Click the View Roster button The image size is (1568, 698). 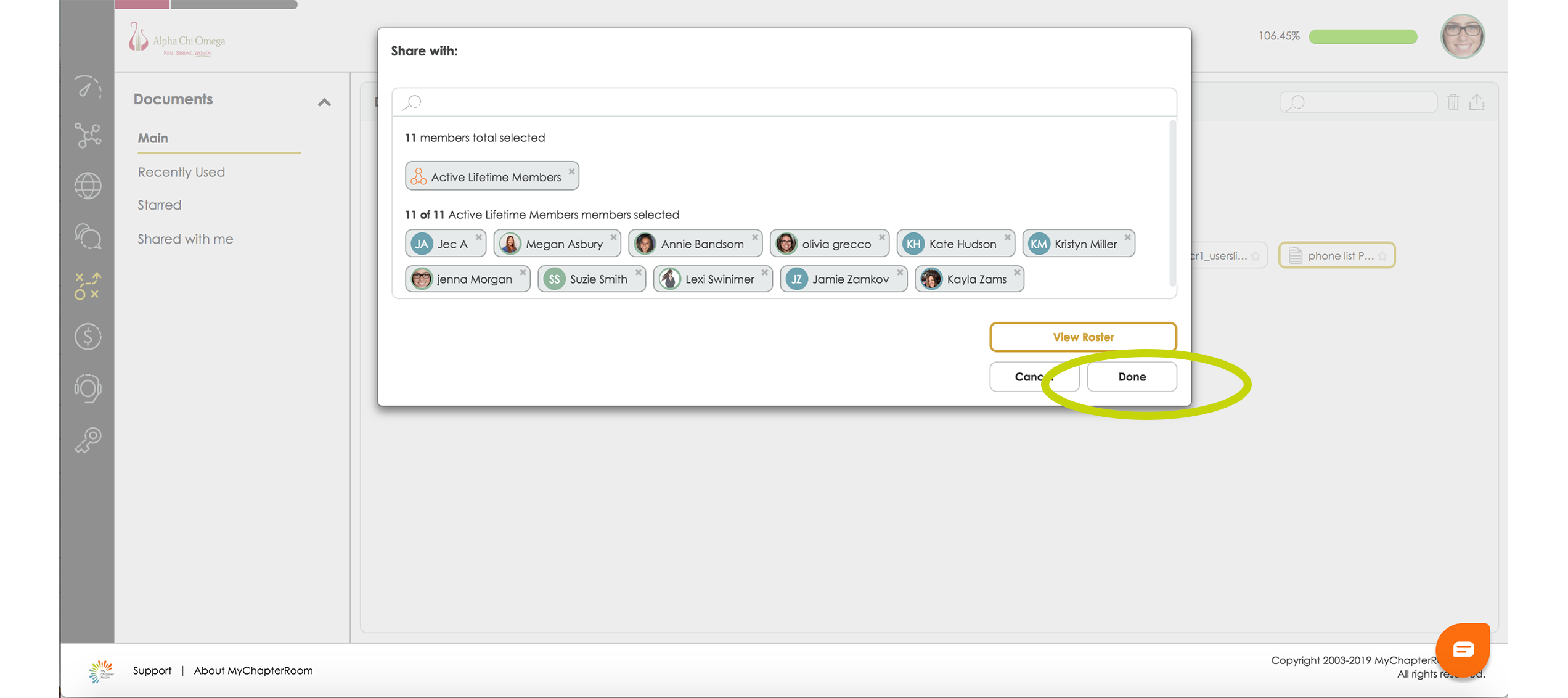1082,337
